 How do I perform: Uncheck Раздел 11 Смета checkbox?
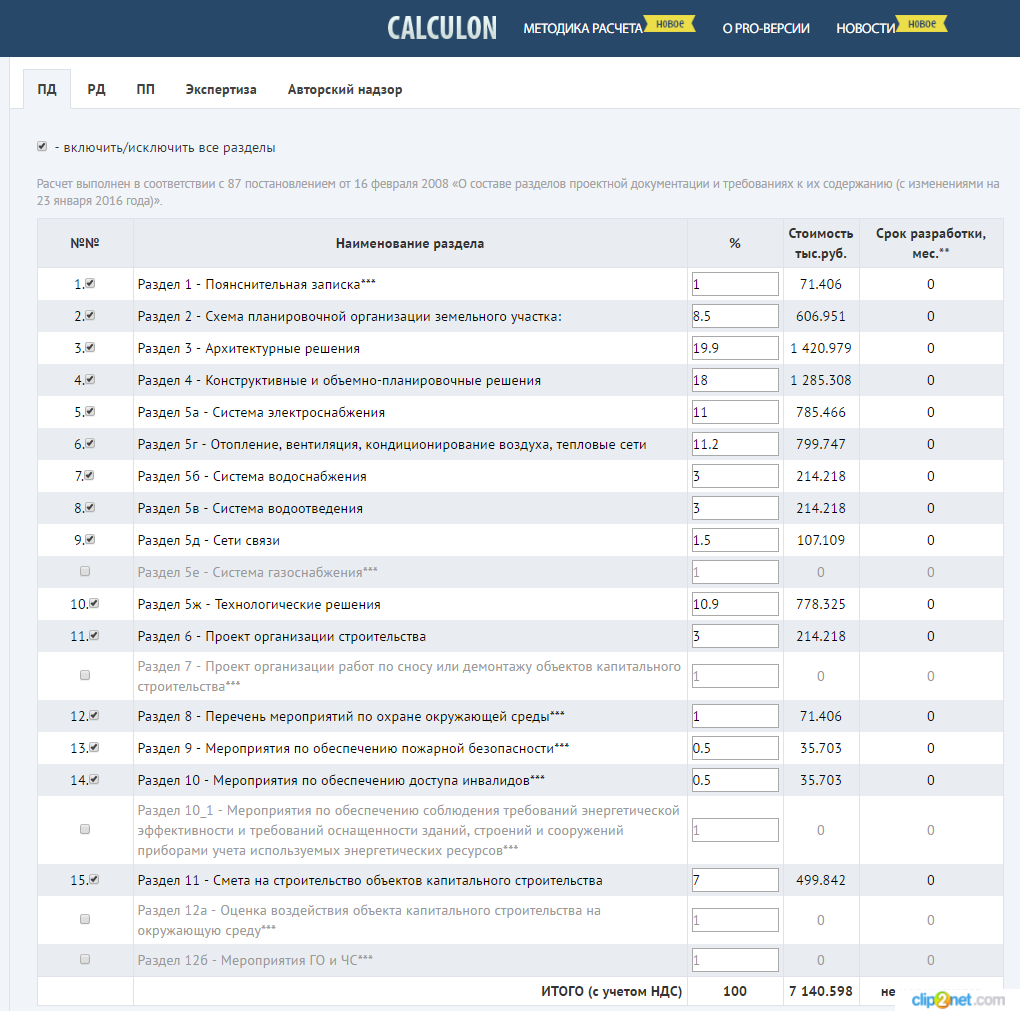coord(94,879)
